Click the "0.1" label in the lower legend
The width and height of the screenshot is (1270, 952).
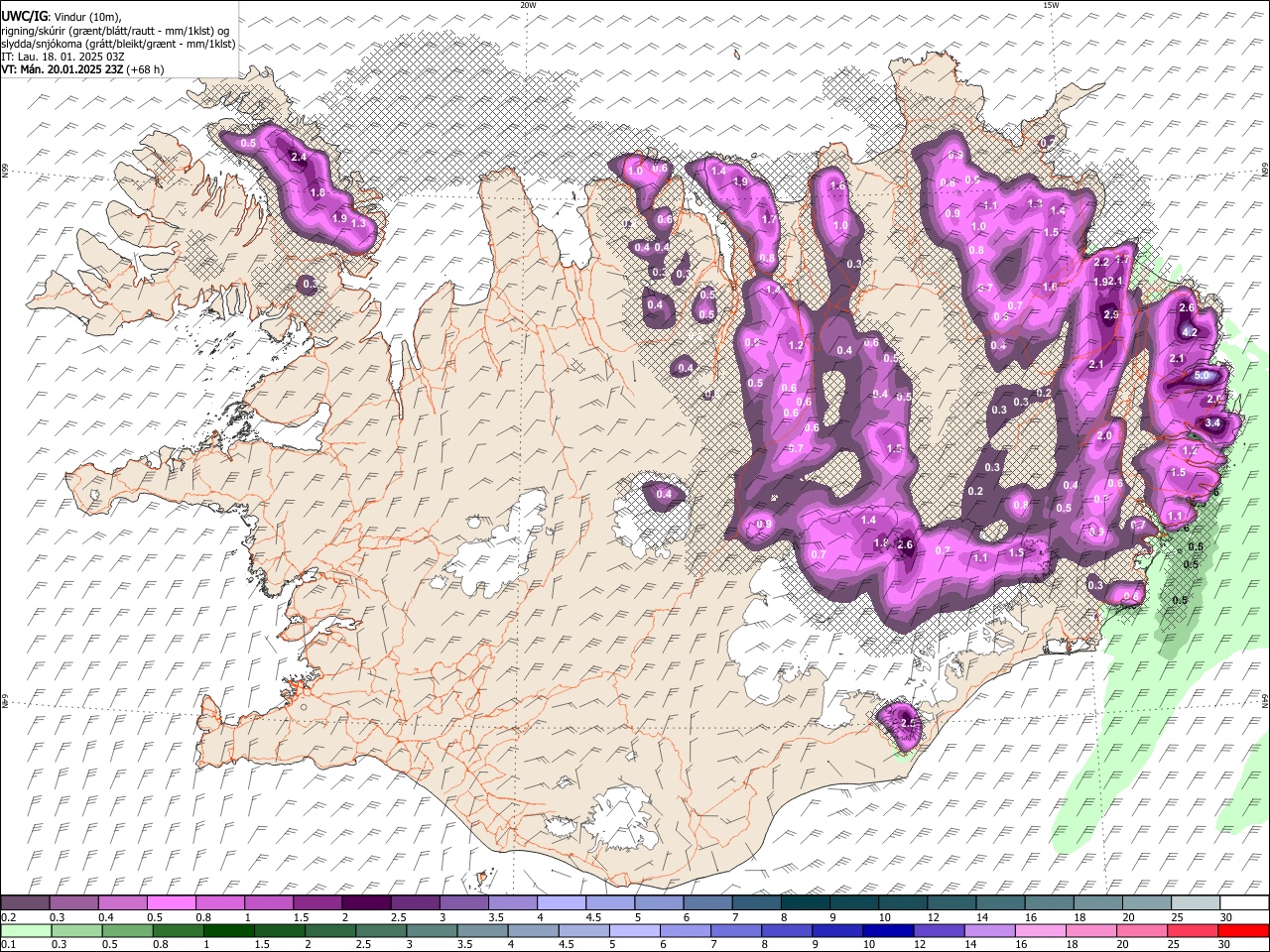[x=6, y=945]
